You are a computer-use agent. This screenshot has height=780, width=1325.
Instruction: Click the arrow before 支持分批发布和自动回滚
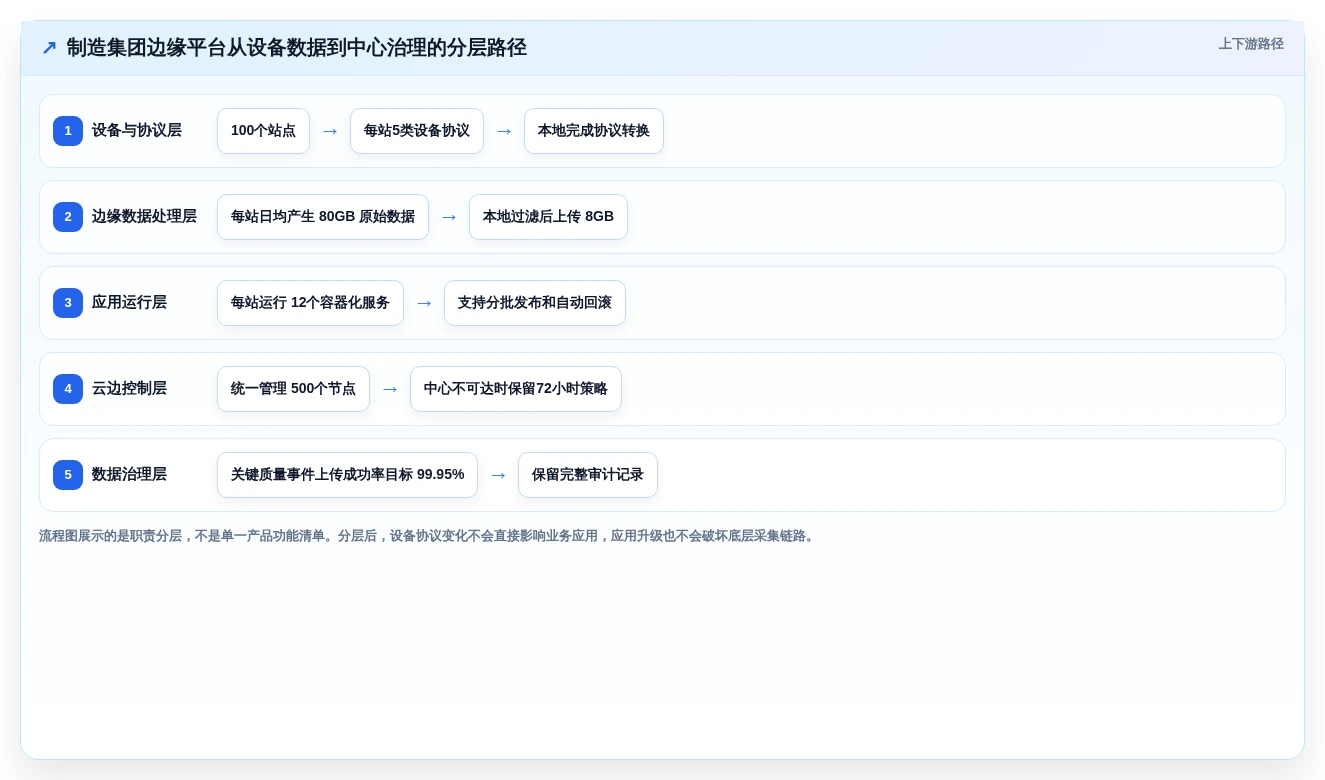click(x=424, y=303)
